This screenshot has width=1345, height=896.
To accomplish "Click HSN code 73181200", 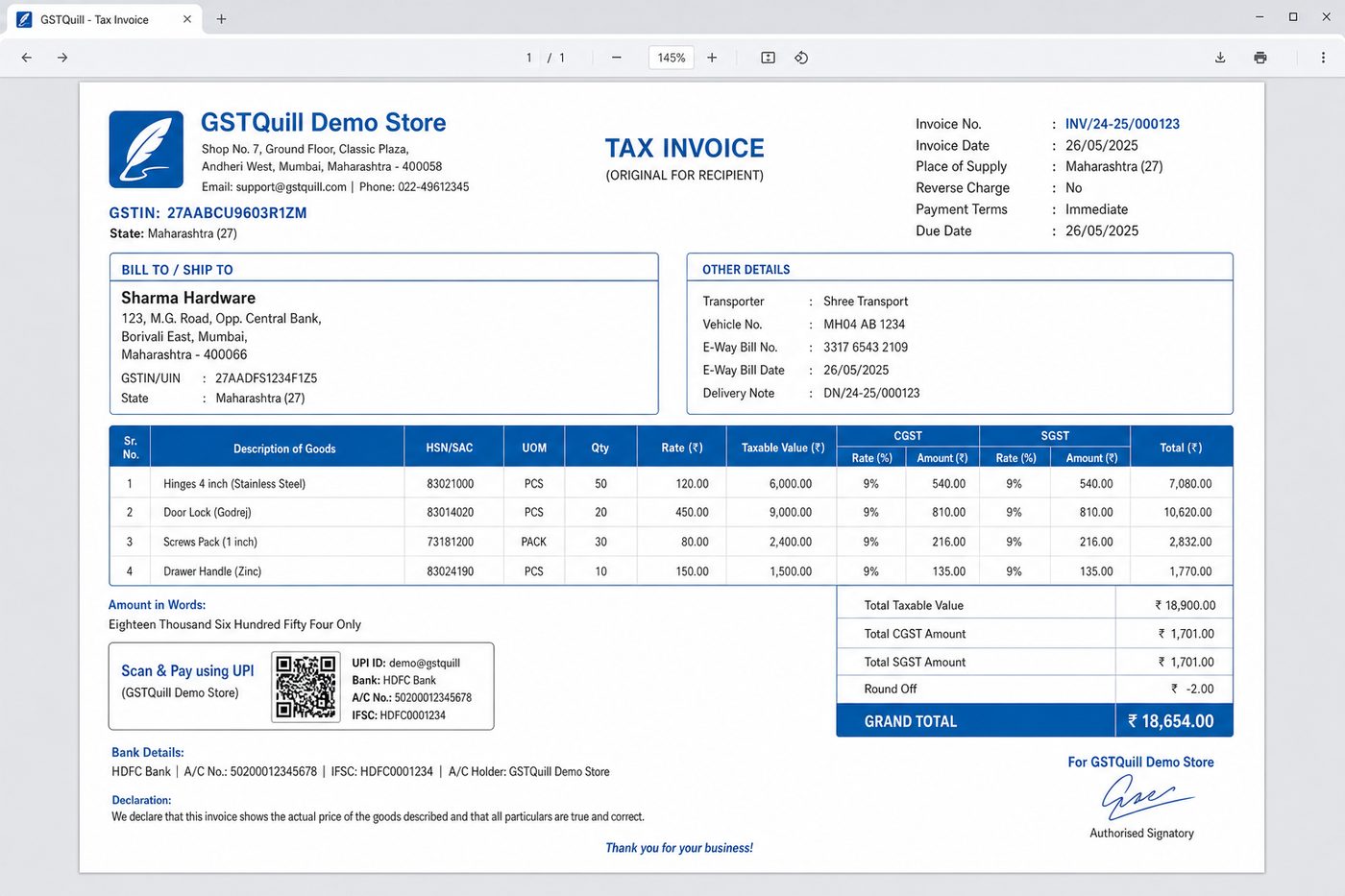I will coord(451,543).
